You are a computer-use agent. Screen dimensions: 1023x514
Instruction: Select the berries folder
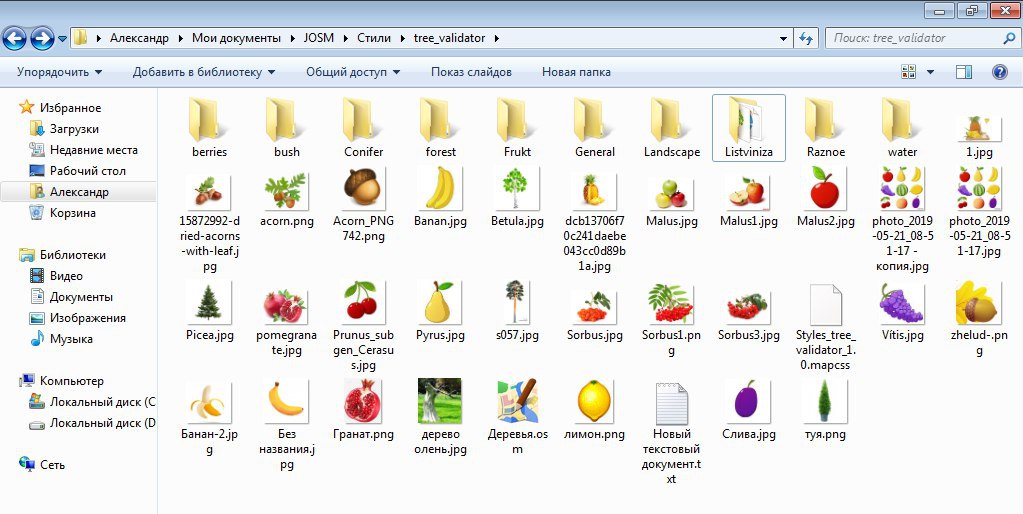tap(209, 128)
